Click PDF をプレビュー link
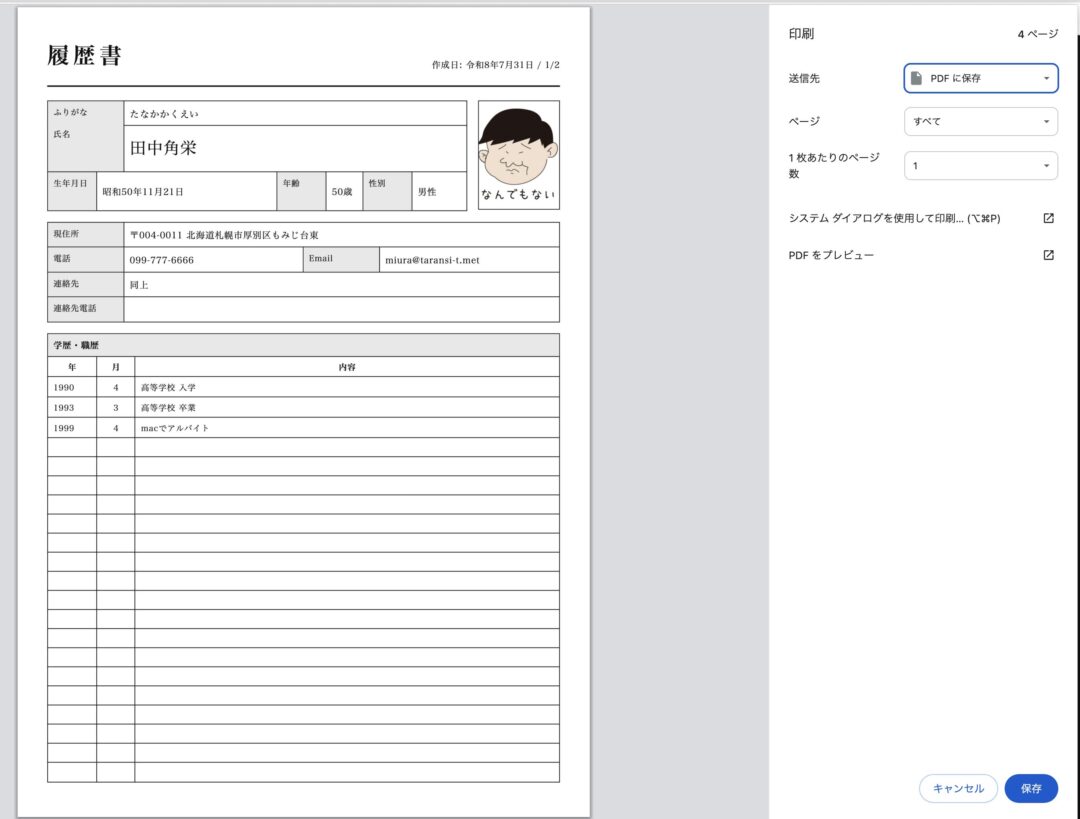 click(x=831, y=255)
